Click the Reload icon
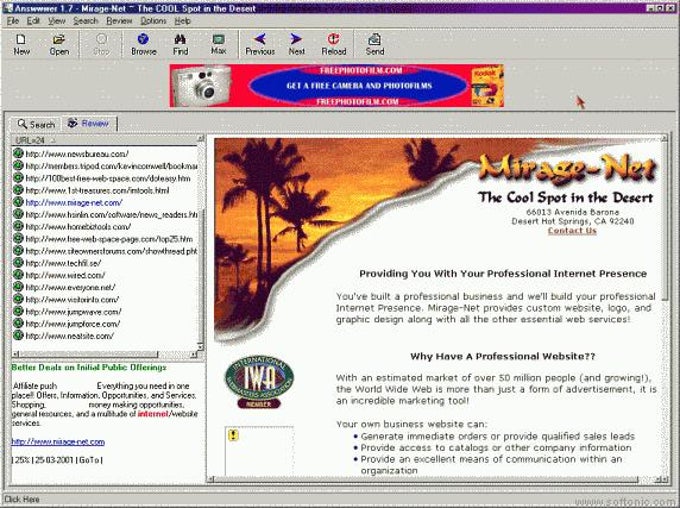 tap(333, 39)
